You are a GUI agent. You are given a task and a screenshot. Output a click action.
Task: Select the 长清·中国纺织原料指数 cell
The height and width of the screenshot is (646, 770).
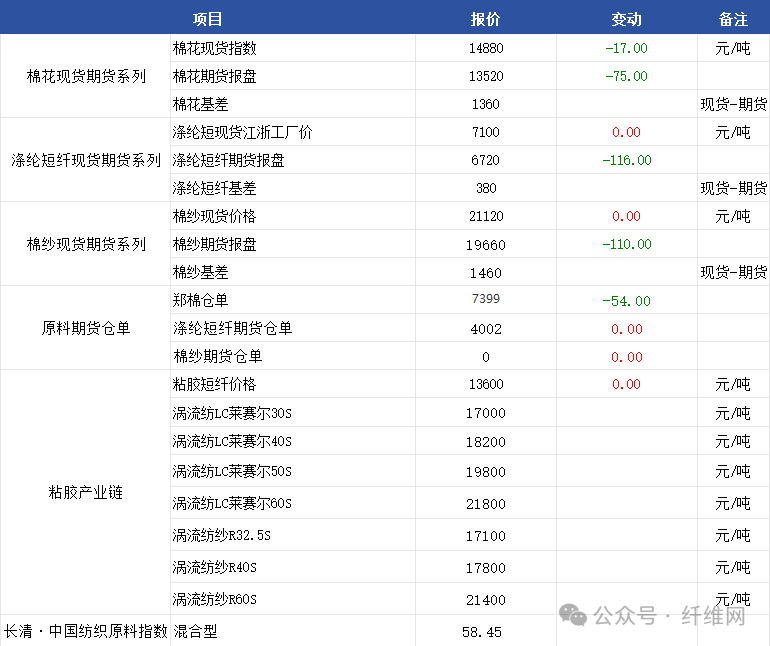click(86, 631)
